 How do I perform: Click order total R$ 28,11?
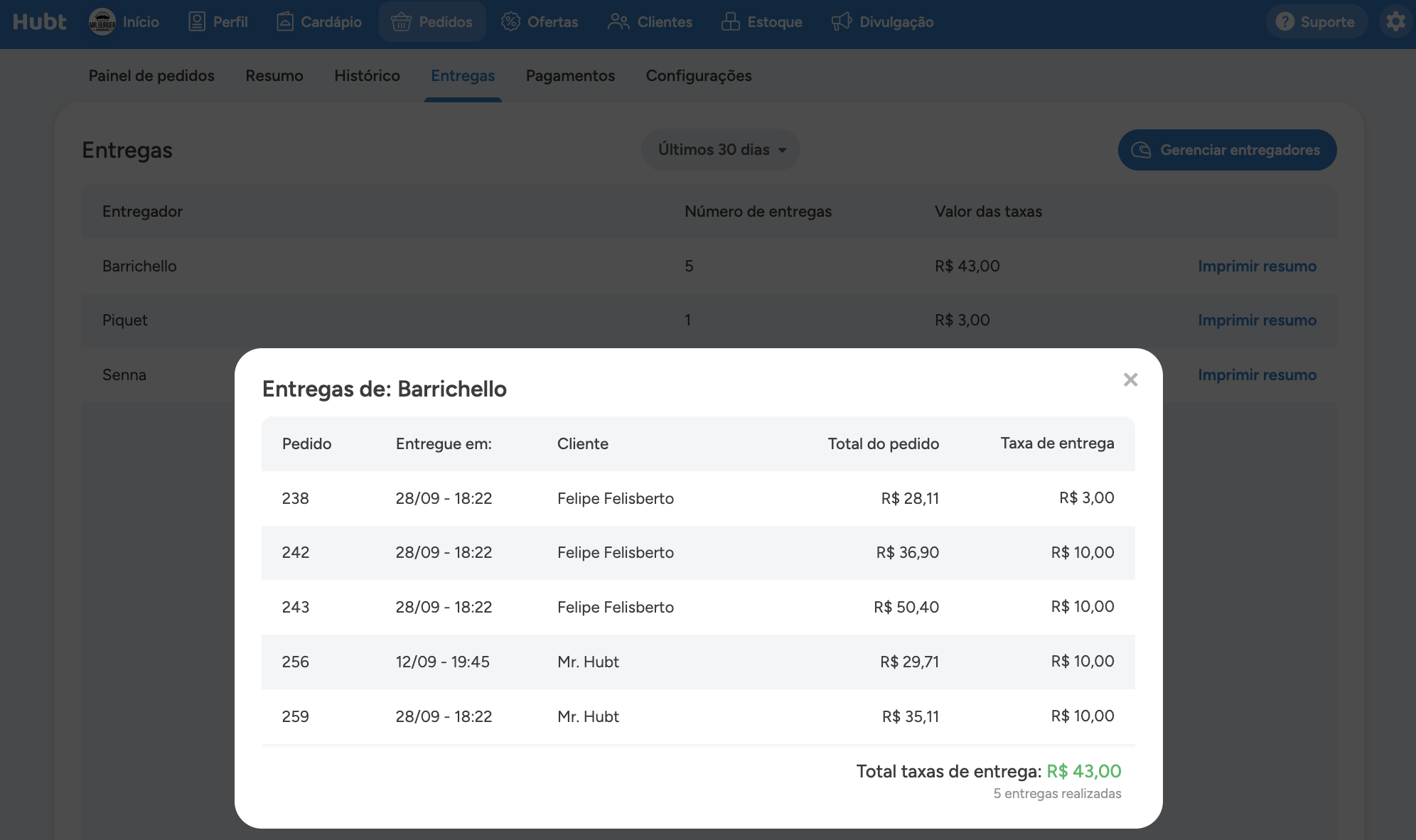click(x=910, y=498)
